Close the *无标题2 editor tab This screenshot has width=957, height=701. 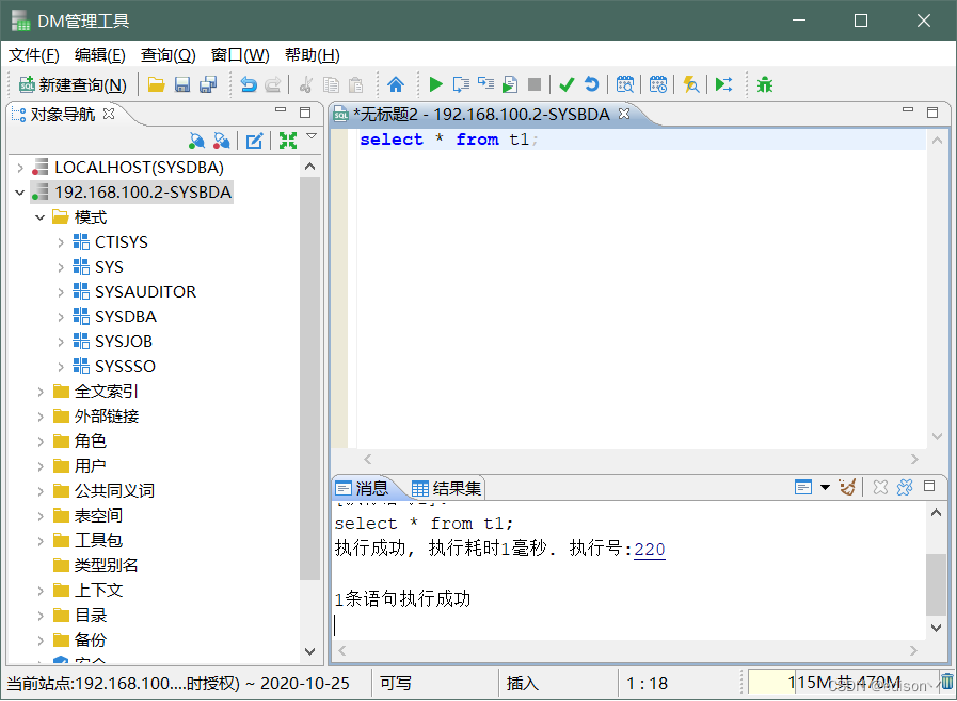[x=624, y=113]
